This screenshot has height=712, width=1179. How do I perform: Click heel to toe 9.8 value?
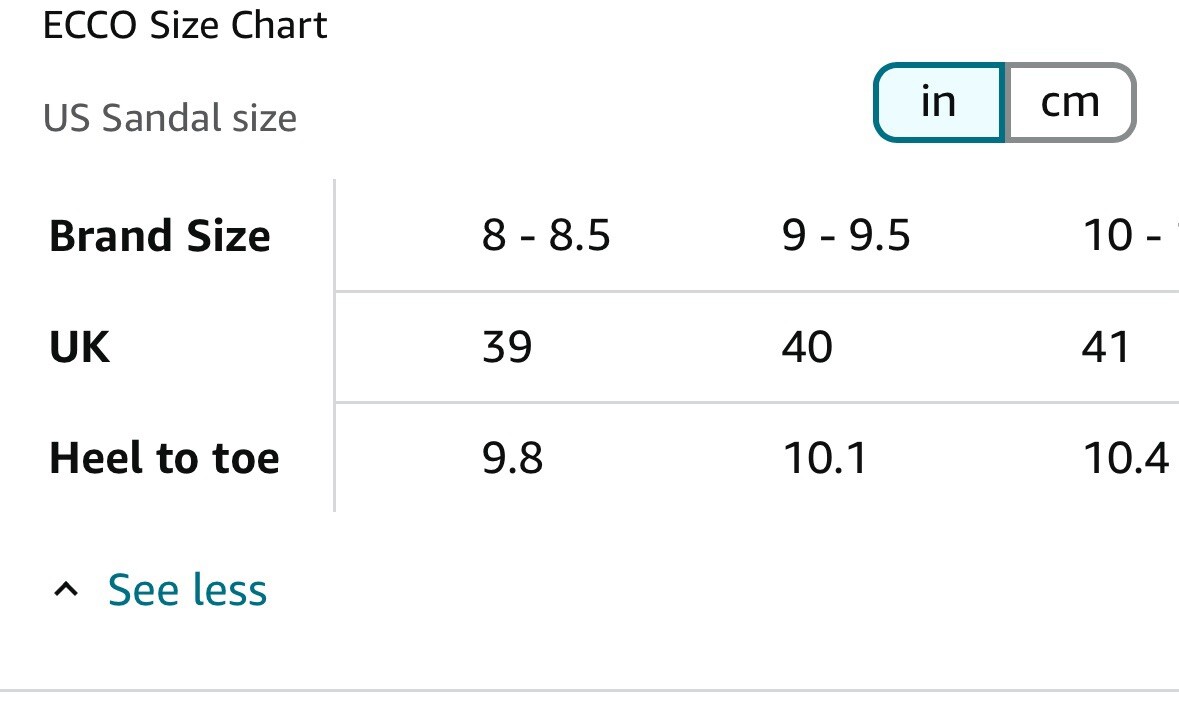point(512,458)
